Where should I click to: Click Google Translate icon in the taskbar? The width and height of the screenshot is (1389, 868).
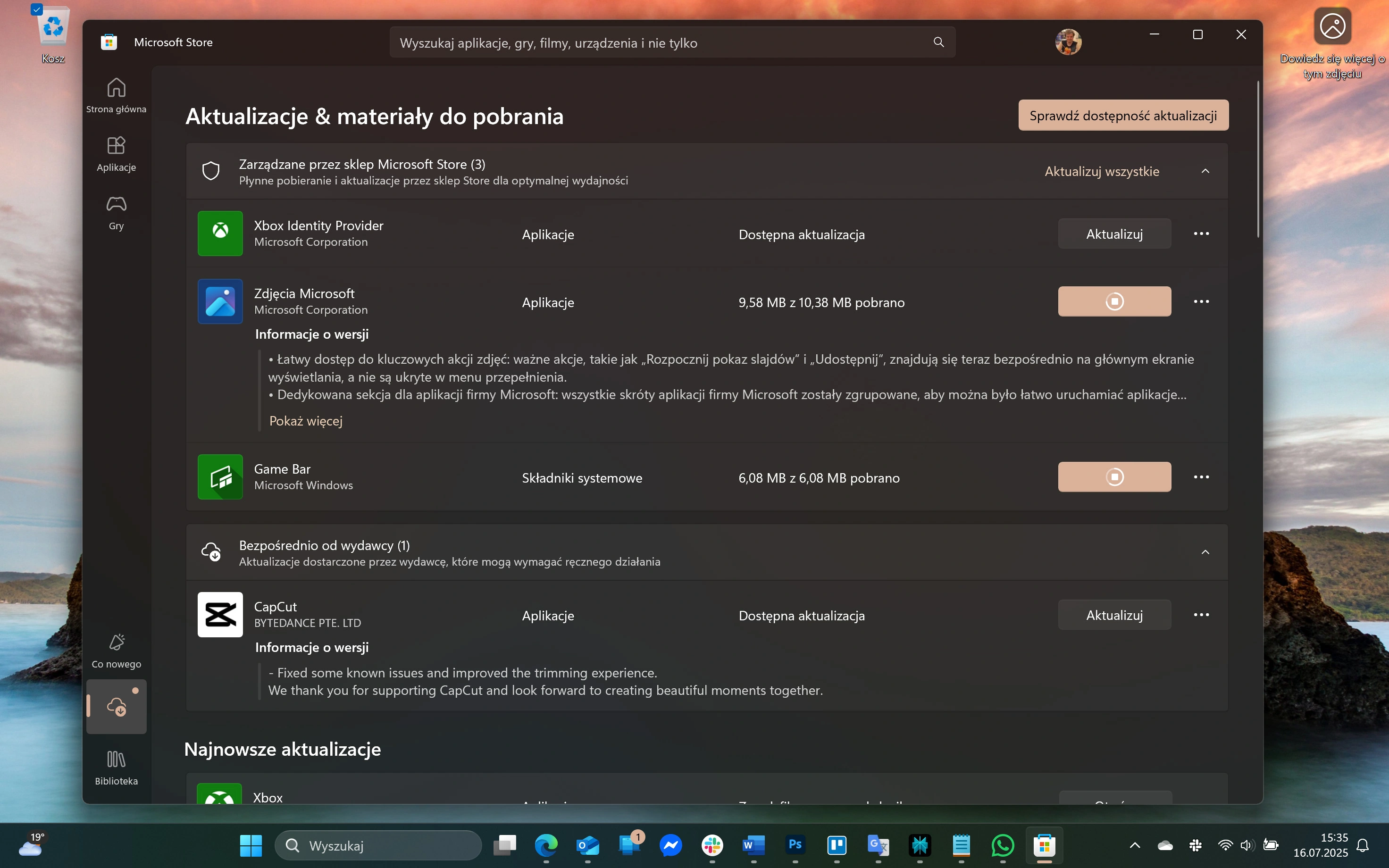(878, 845)
